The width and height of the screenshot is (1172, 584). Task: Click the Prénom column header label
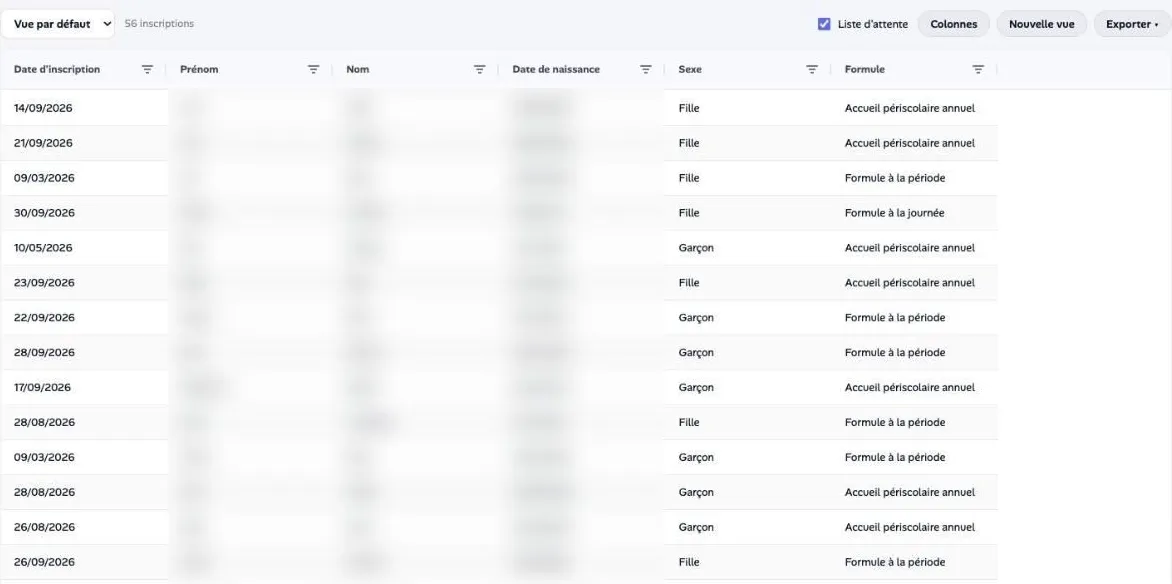point(199,70)
